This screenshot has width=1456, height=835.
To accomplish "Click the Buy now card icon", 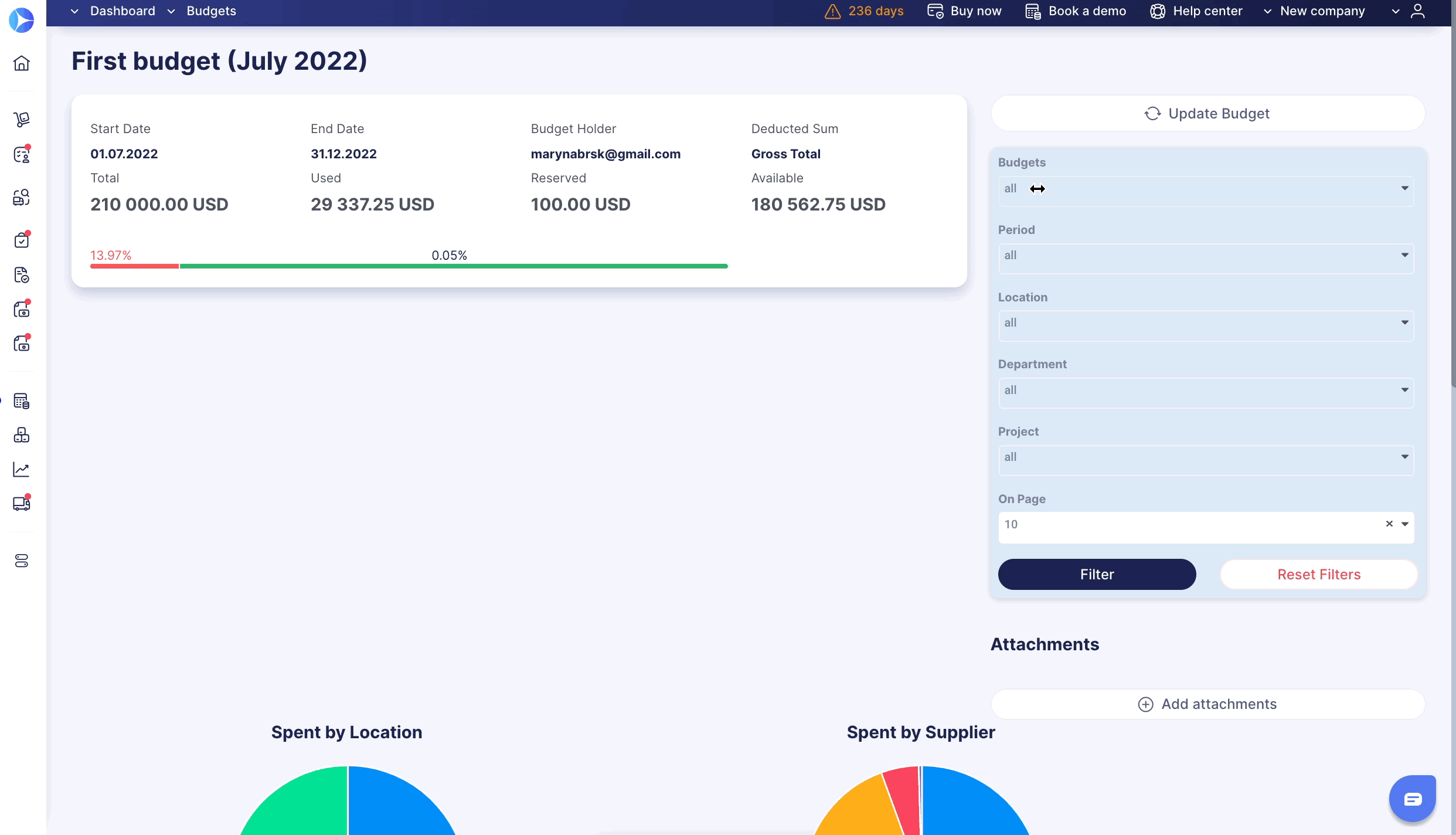I will point(935,11).
